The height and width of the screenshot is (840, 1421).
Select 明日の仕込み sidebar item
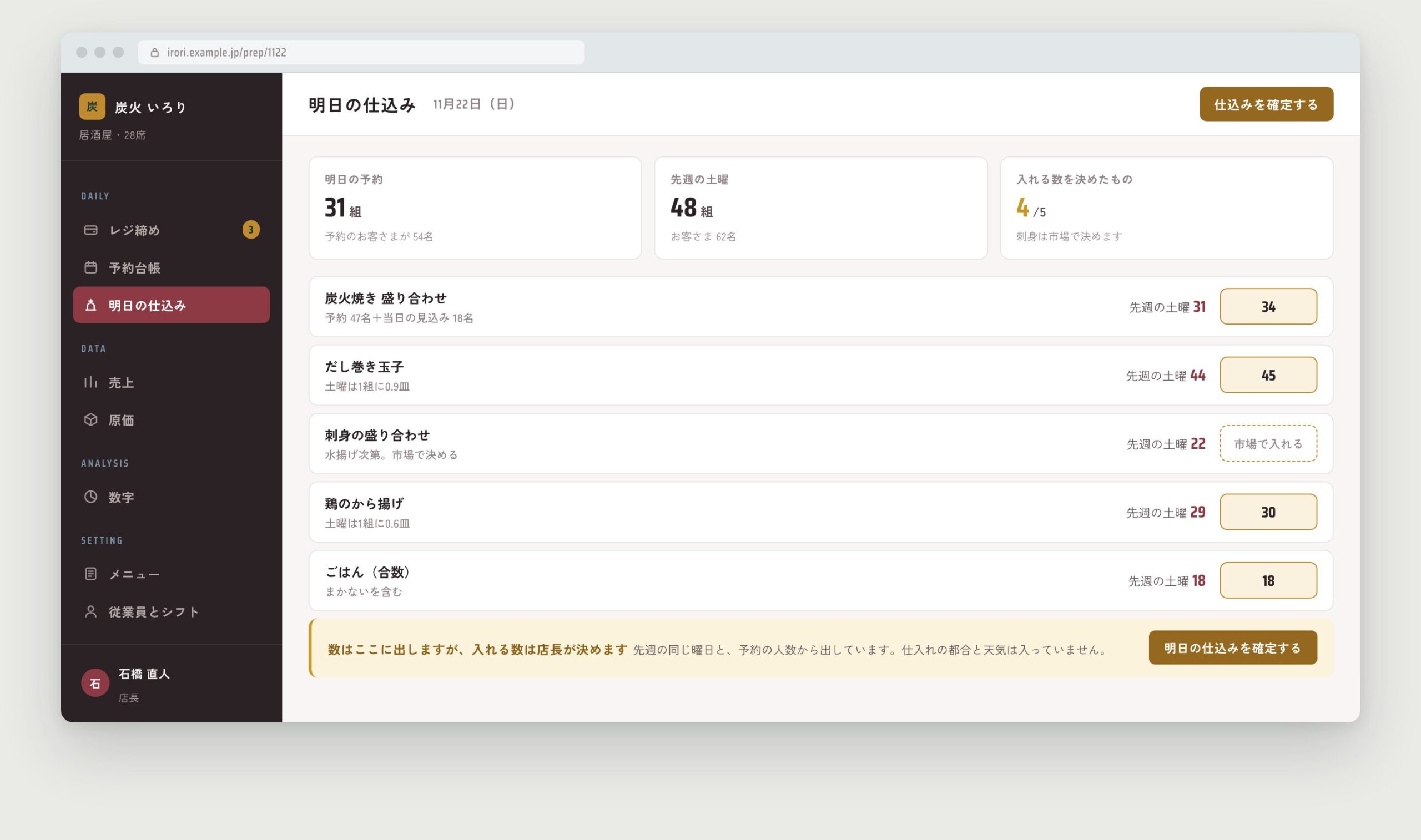(172, 305)
